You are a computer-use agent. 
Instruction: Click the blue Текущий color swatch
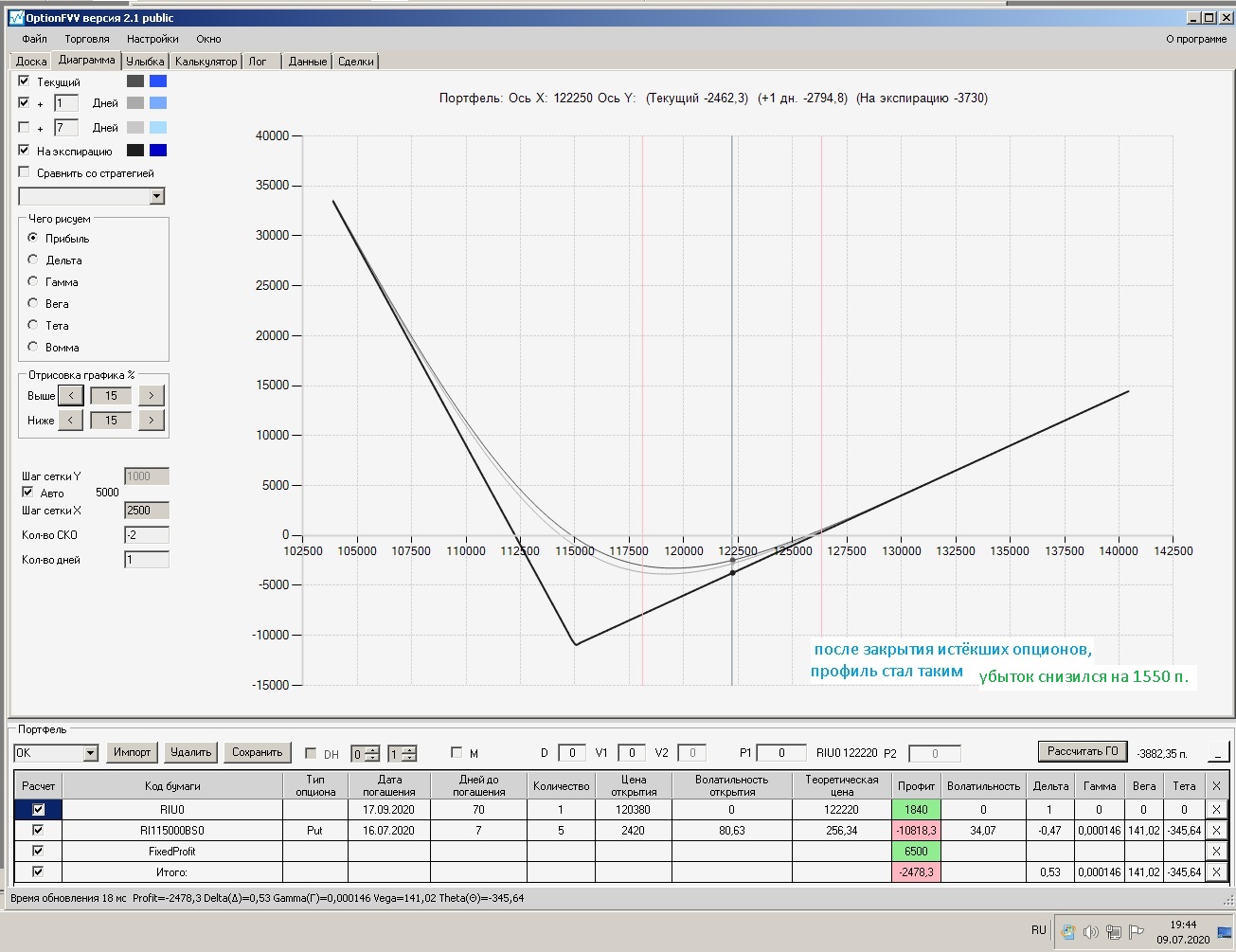tap(158, 81)
